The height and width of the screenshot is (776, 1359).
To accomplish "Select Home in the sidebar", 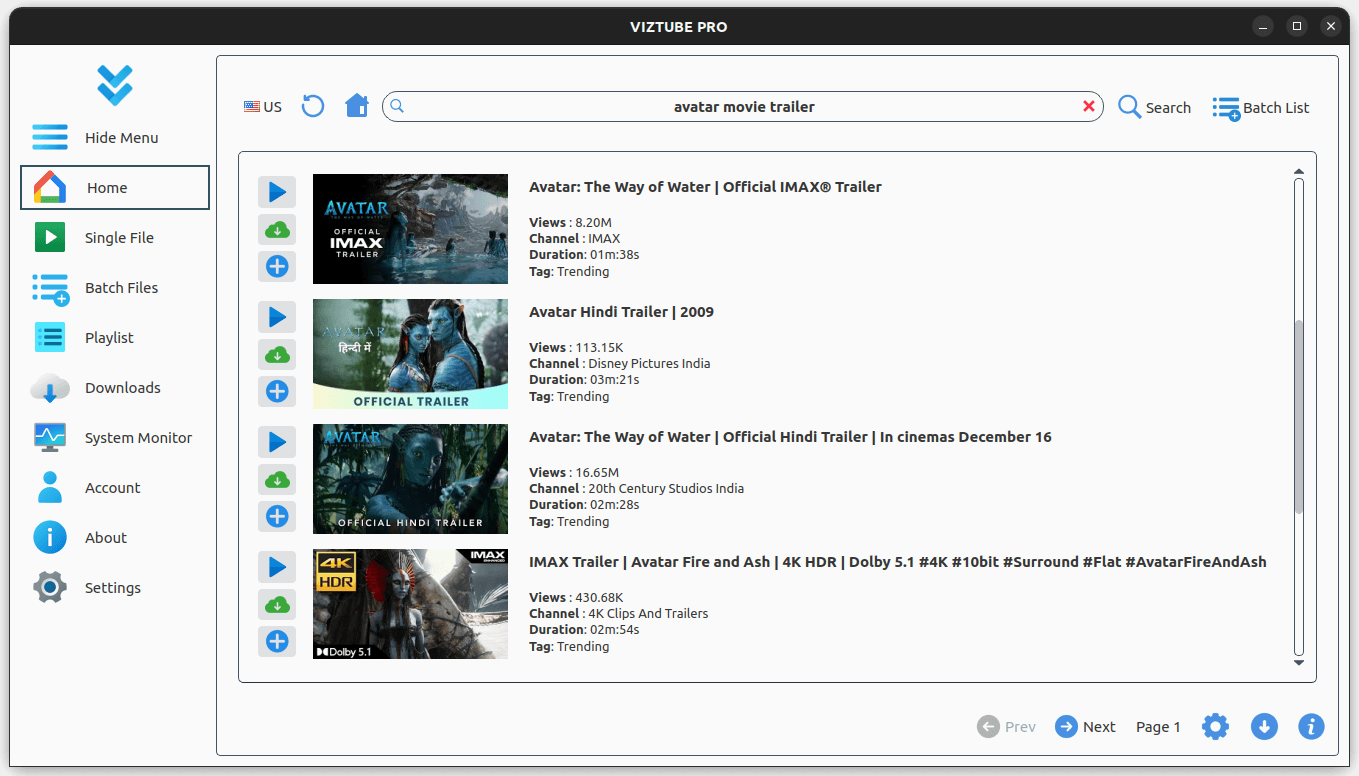I will pyautogui.click(x=115, y=188).
